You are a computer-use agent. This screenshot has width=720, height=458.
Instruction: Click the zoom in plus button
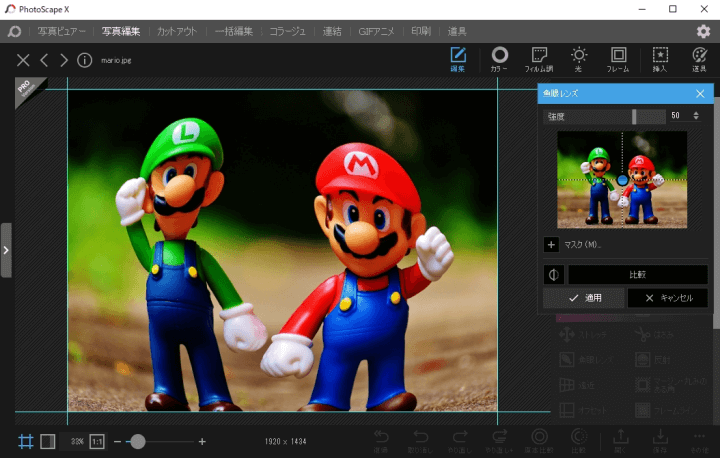pos(202,441)
